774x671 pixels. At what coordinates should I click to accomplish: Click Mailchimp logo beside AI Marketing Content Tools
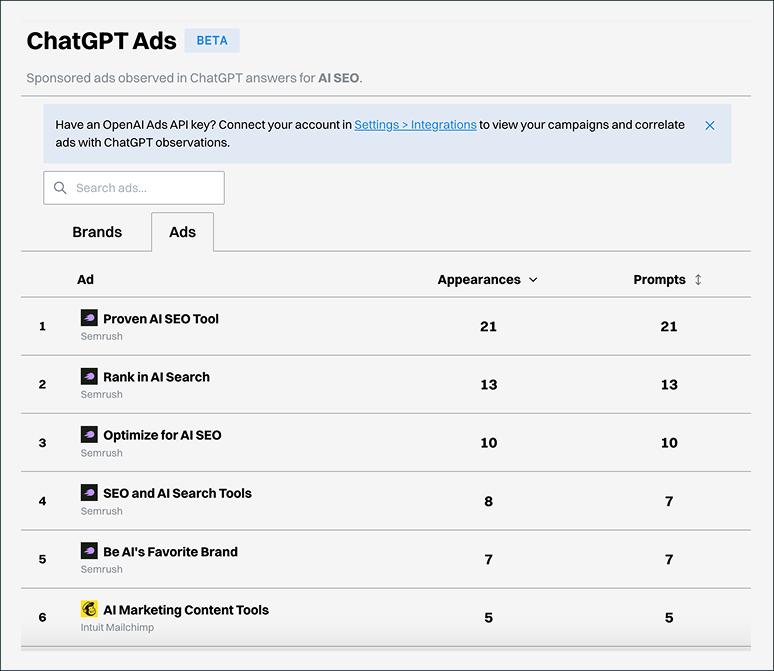pos(89,609)
